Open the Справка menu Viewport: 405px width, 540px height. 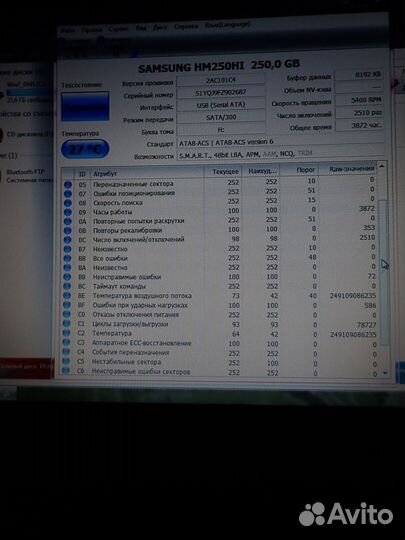click(x=186, y=27)
